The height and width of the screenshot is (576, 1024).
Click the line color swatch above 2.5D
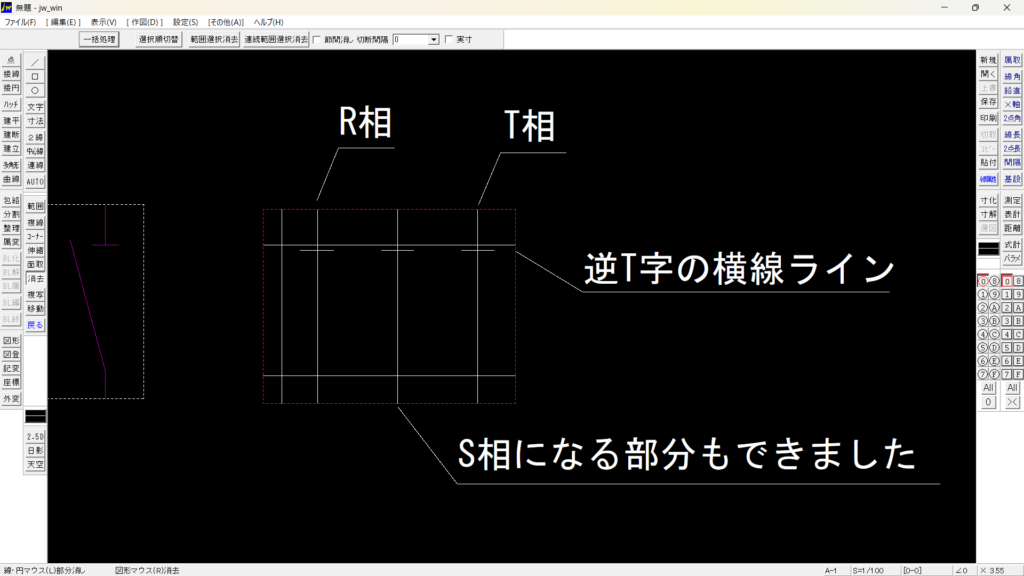(x=35, y=415)
